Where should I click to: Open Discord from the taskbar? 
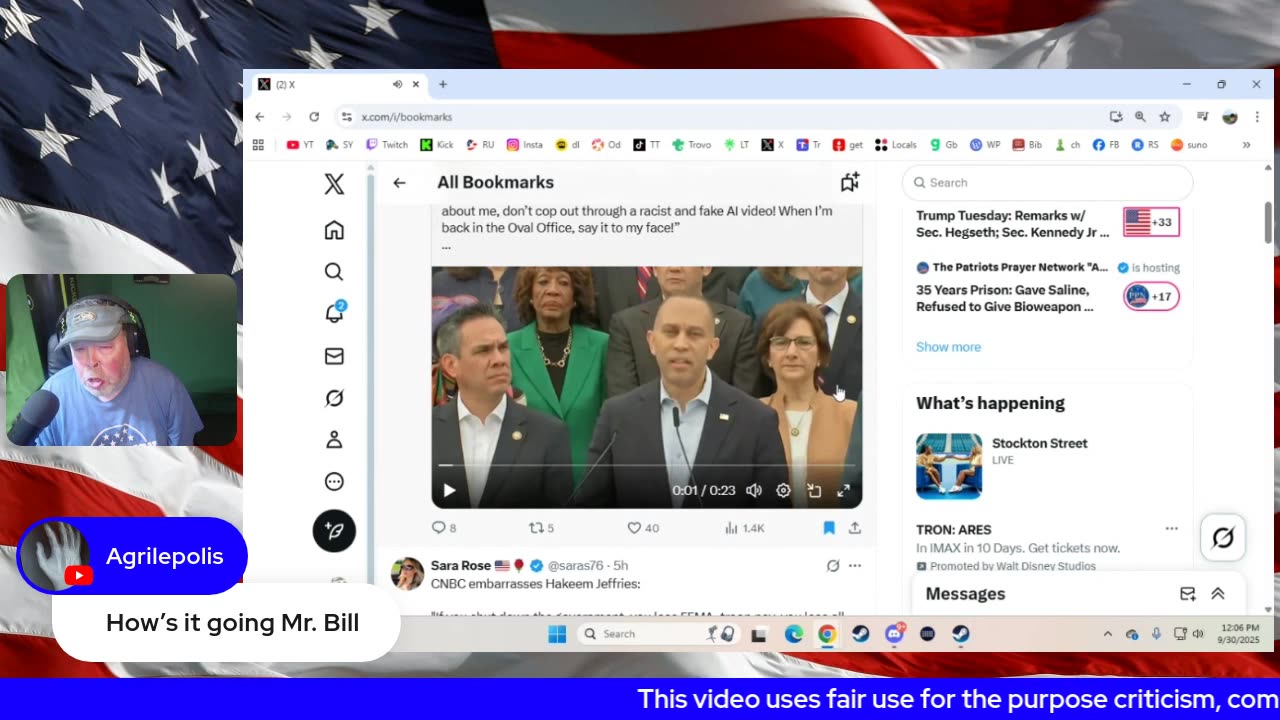point(894,634)
